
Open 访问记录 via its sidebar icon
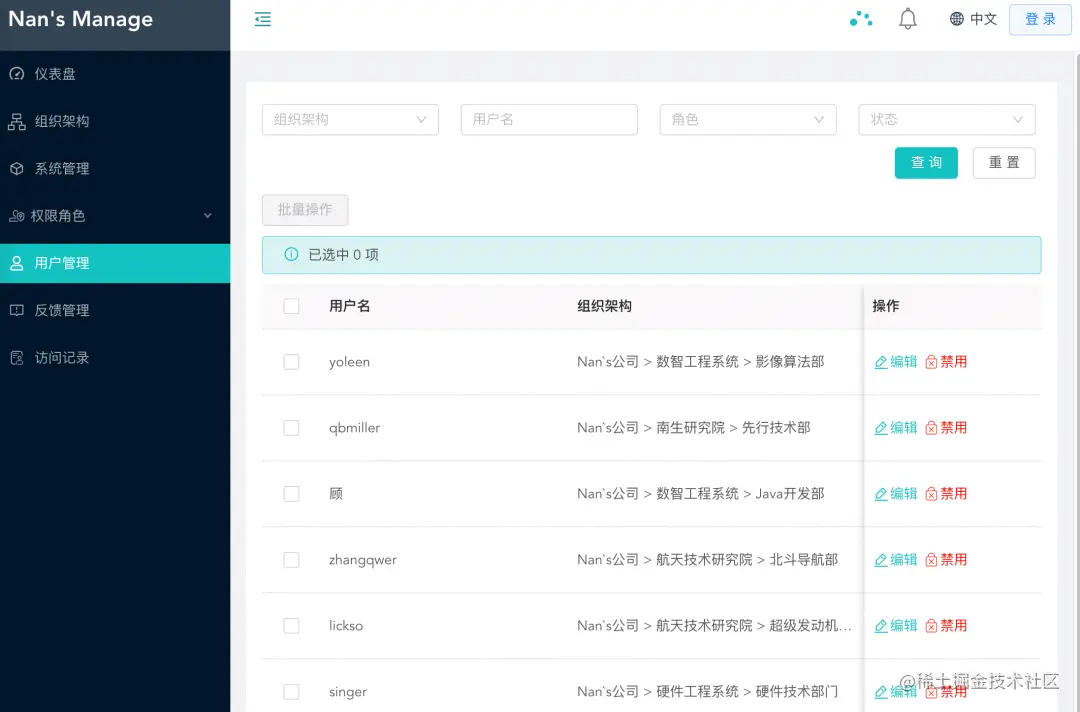coord(19,357)
